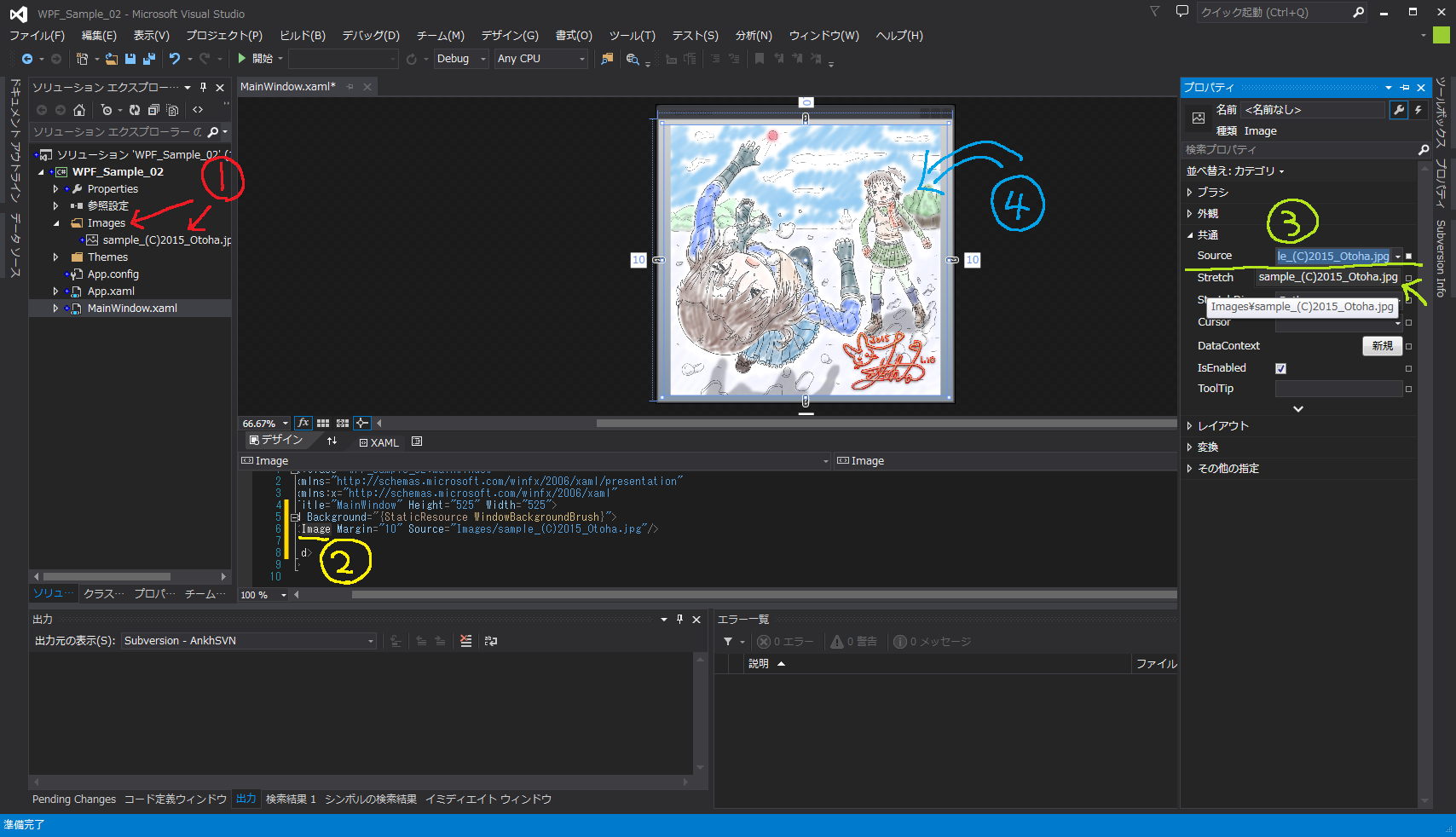Image resolution: width=1456 pixels, height=837 pixels.
Task: Show more common properties with down chevron
Action: pyautogui.click(x=1298, y=409)
